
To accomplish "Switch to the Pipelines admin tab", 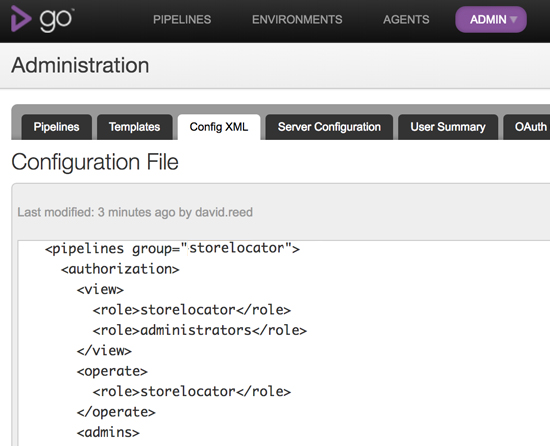I will 56,127.
